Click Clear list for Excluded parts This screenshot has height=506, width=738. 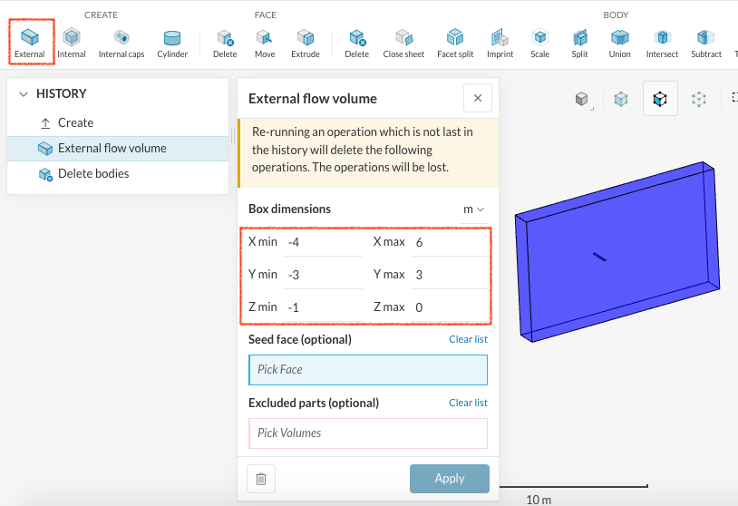click(x=467, y=403)
